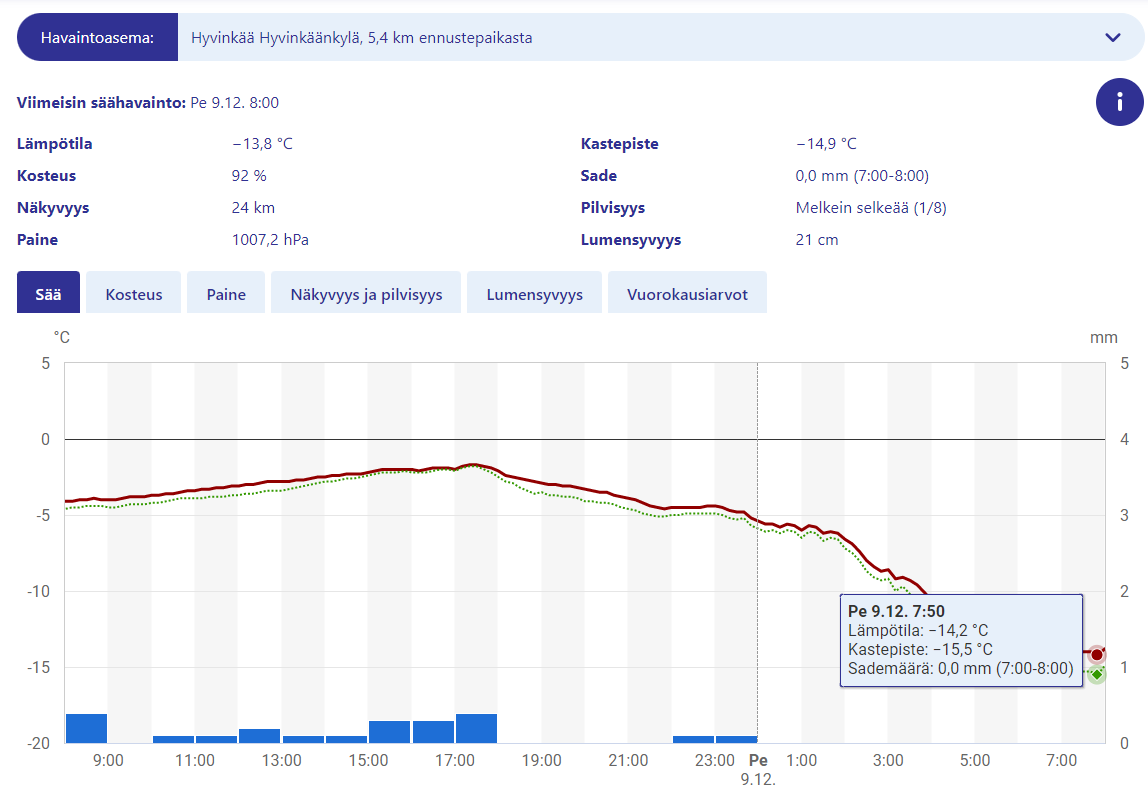This screenshot has width=1148, height=792.
Task: Click the Pe 9.12. 7:50 tooltip box
Action: point(960,640)
